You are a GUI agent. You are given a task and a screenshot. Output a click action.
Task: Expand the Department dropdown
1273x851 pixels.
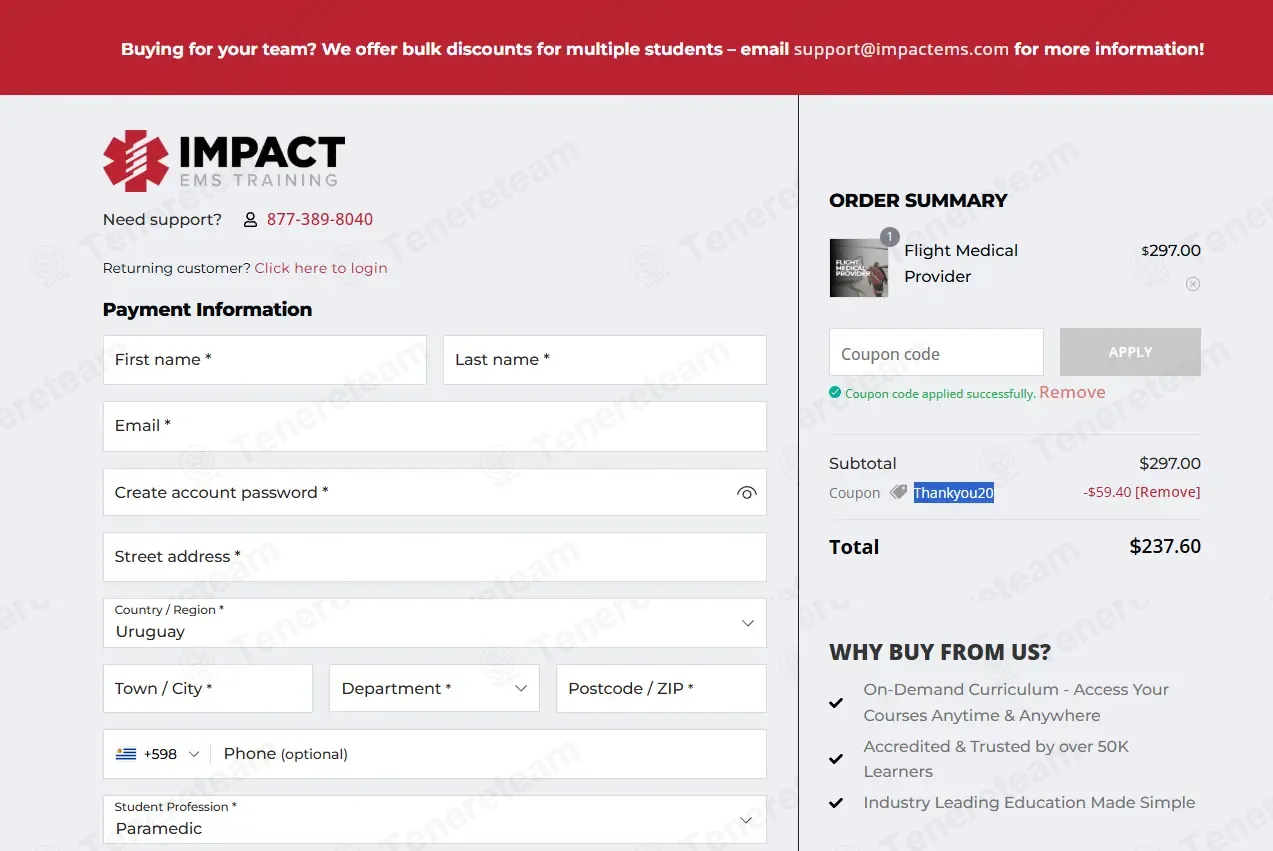pyautogui.click(x=434, y=689)
